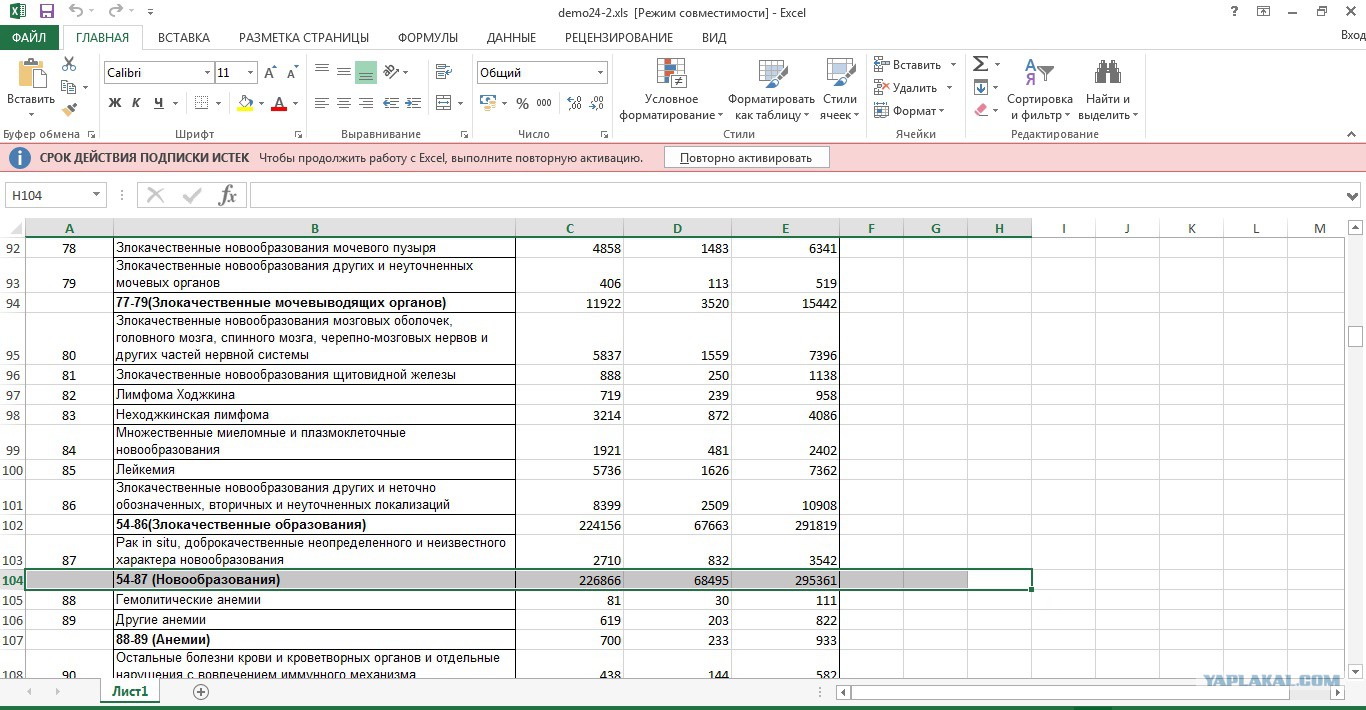Open Шрифт group dialog launcher
This screenshot has height=710, width=1366.
(x=298, y=134)
